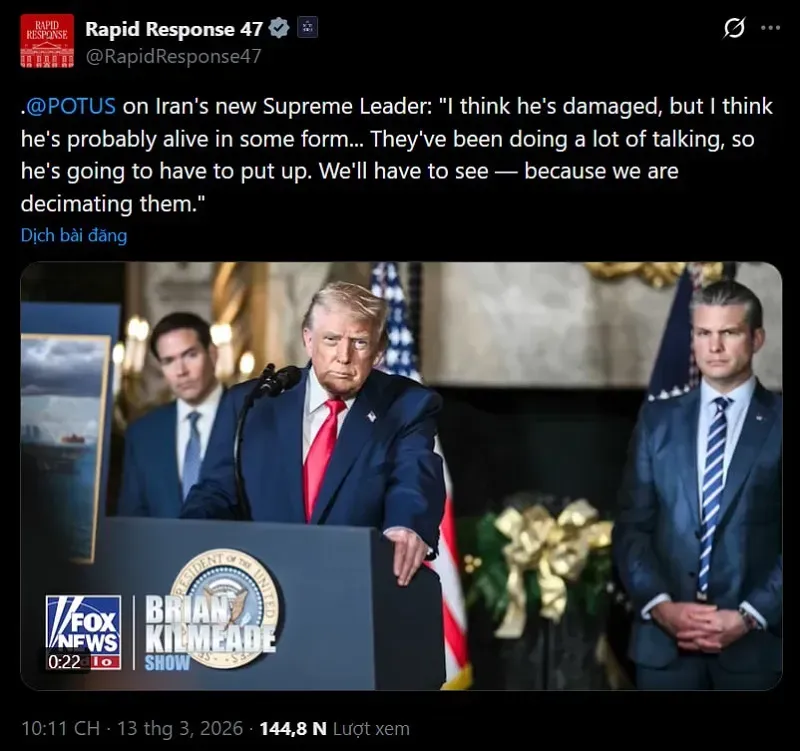The height and width of the screenshot is (751, 800).
Task: Click the 144,8 N Lượt xem view count
Action: [335, 729]
